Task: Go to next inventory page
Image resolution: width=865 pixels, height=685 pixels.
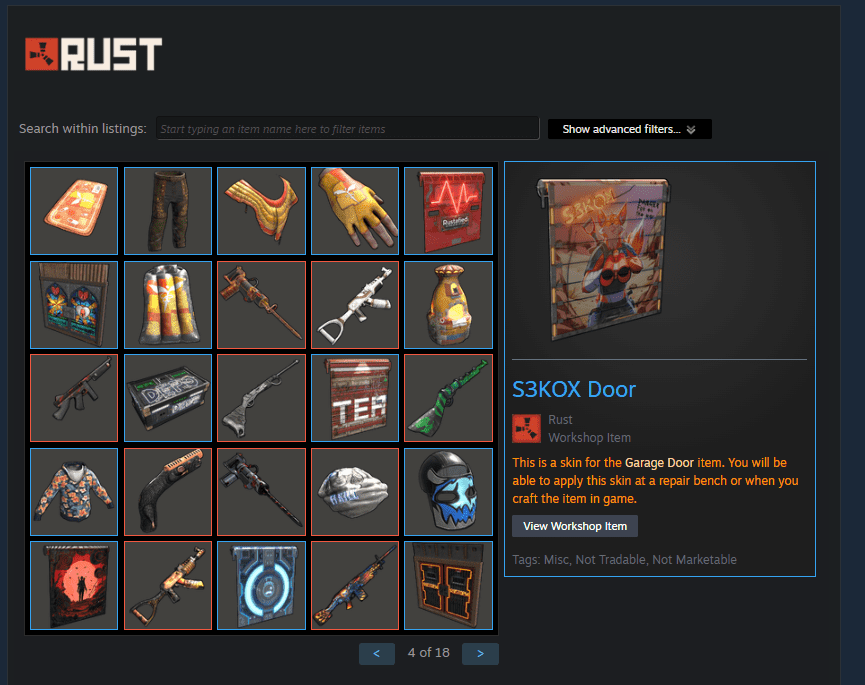Action: (480, 654)
